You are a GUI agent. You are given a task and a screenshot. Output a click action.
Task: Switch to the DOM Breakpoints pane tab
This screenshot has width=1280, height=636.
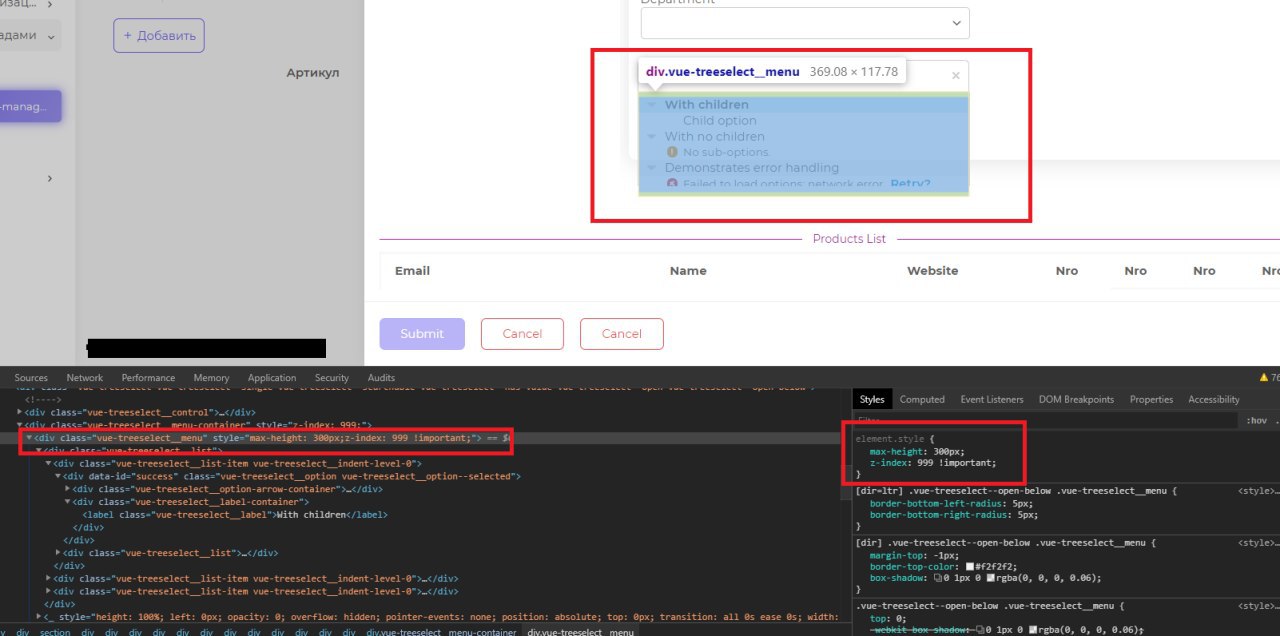click(x=1076, y=399)
